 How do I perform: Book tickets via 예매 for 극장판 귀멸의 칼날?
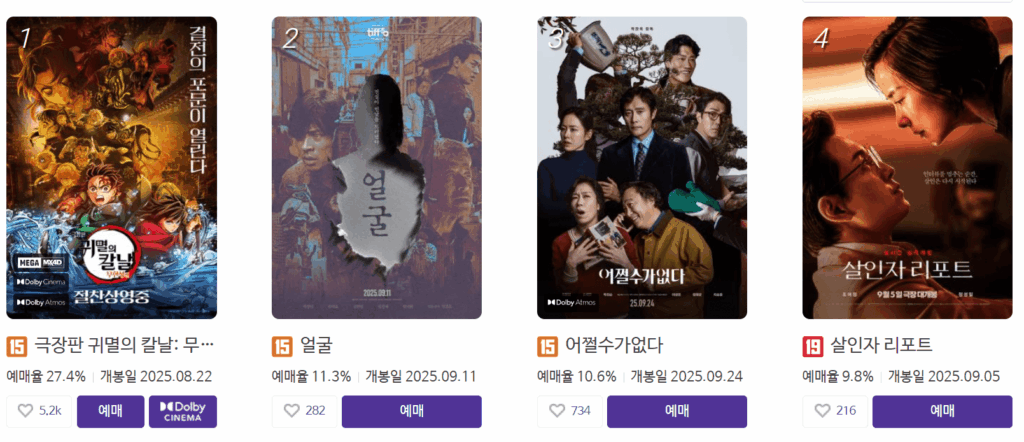tap(110, 411)
